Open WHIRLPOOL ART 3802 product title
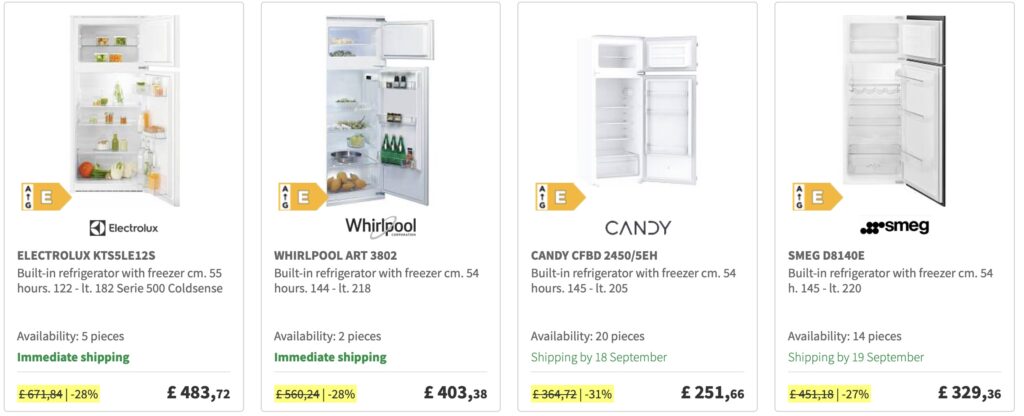 tap(335, 255)
